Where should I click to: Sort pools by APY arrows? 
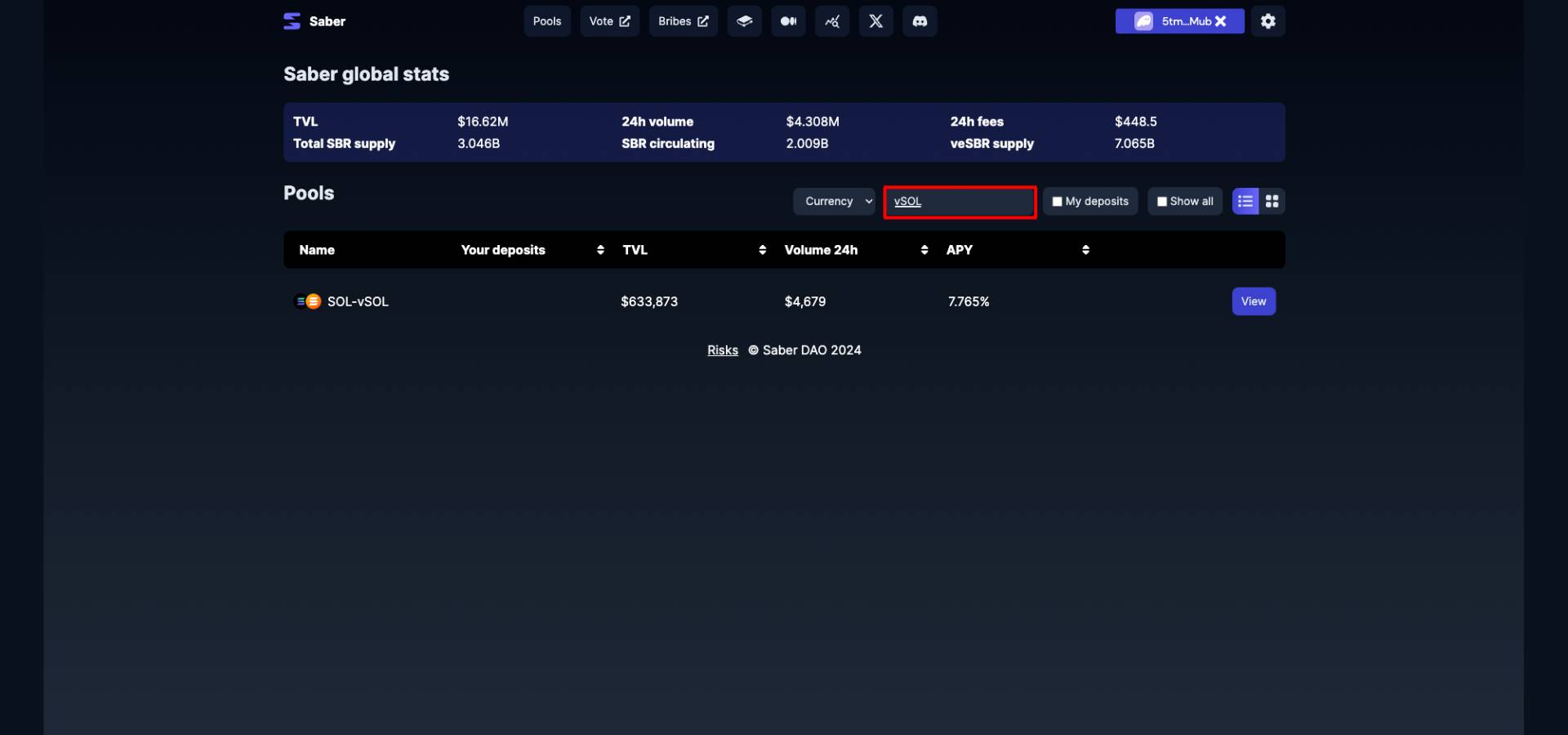(1085, 250)
